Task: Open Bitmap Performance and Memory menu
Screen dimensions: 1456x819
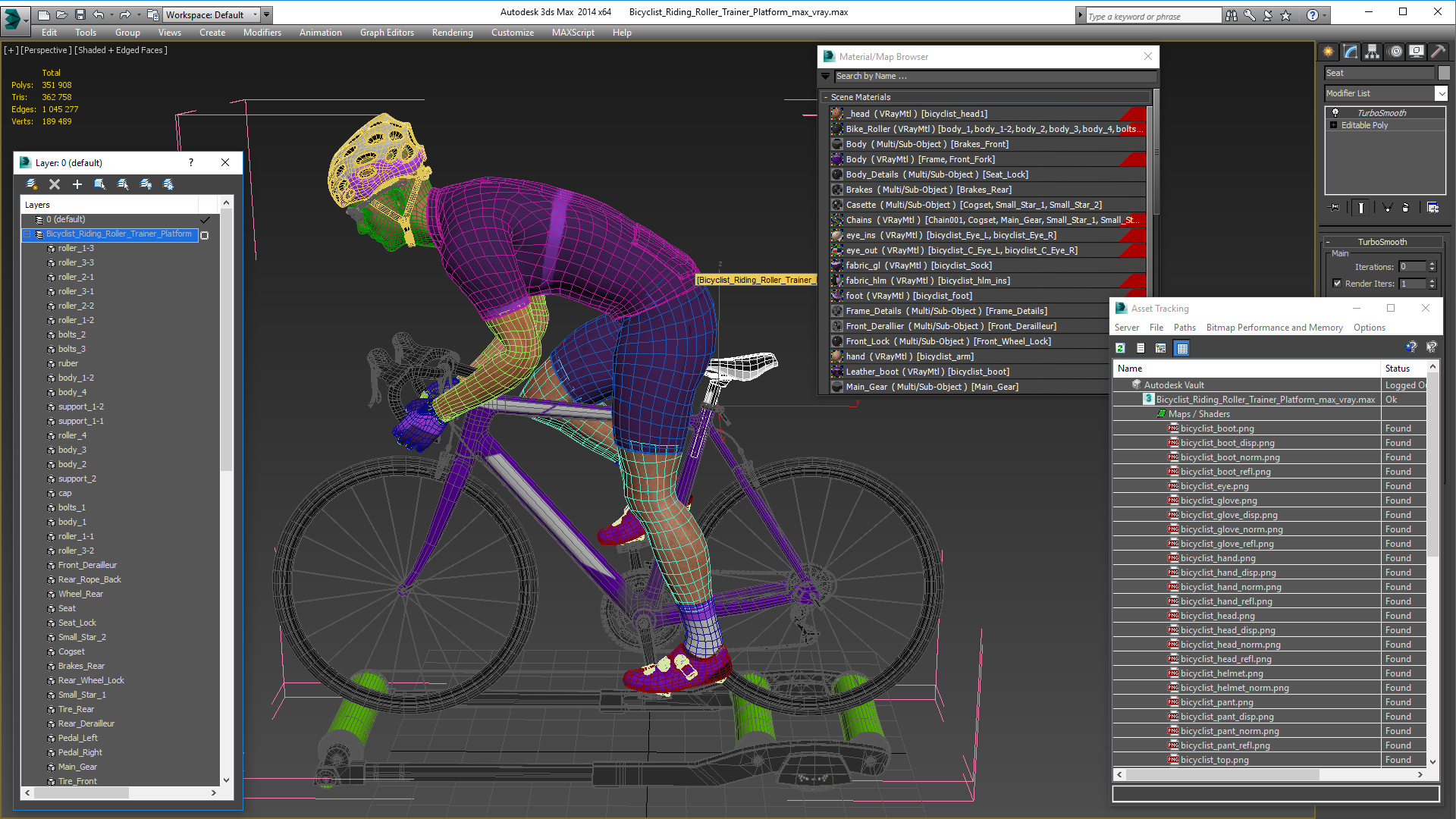Action: (x=1274, y=328)
